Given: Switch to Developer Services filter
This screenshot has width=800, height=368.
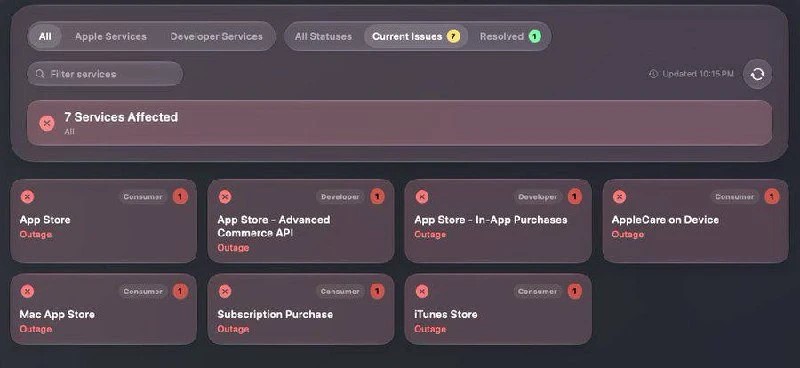Looking at the screenshot, I should 216,37.
